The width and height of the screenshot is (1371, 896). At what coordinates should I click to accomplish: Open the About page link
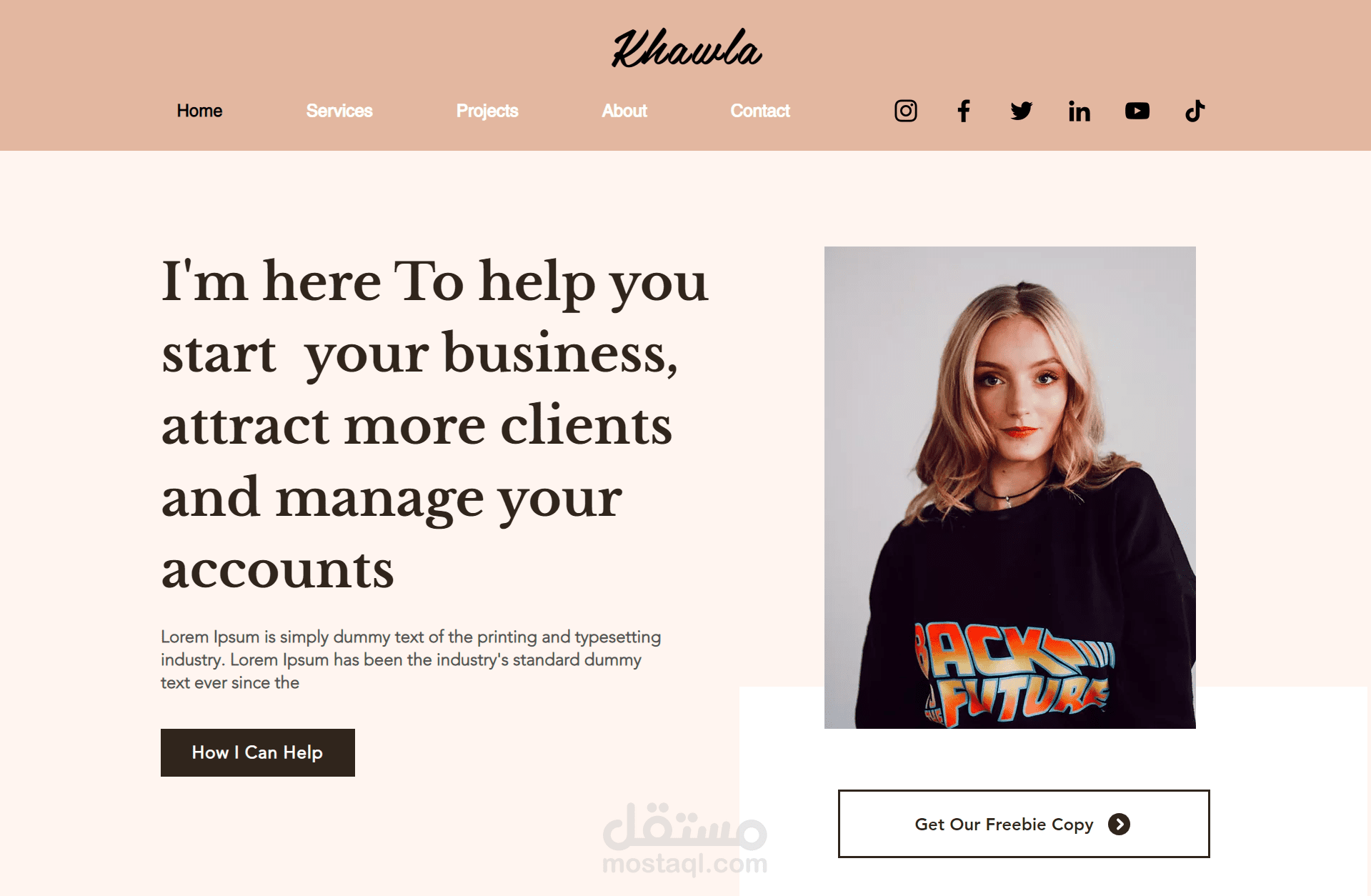624,111
